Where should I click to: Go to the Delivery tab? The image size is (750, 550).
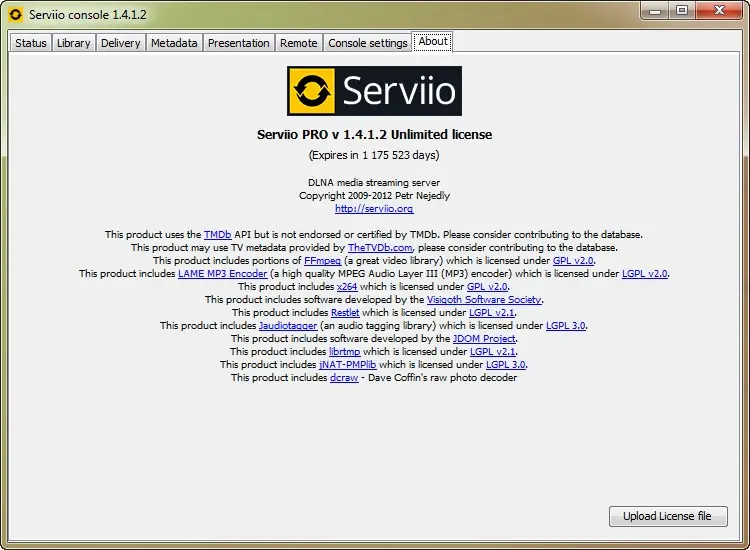point(121,43)
